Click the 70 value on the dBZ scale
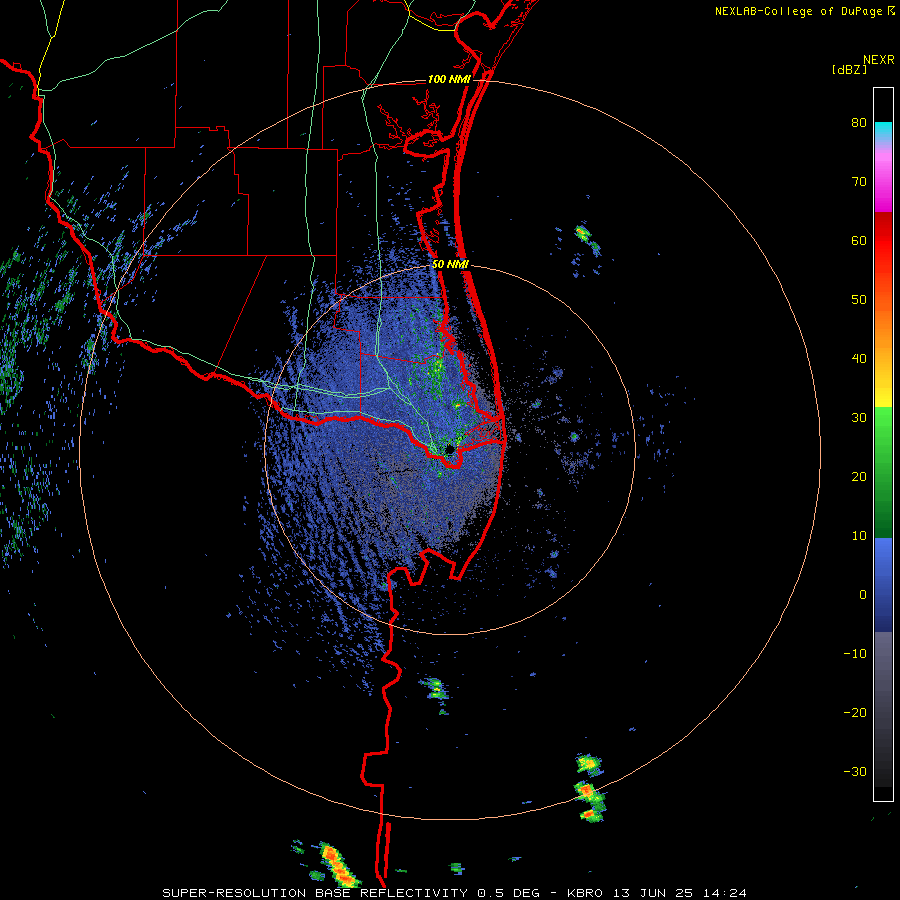 (859, 182)
